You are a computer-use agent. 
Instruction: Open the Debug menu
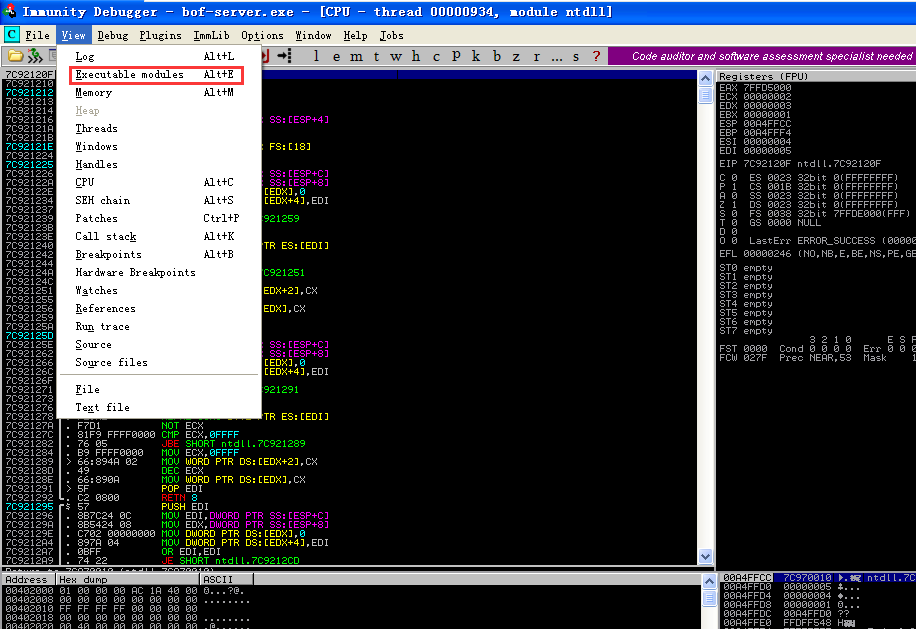113,36
